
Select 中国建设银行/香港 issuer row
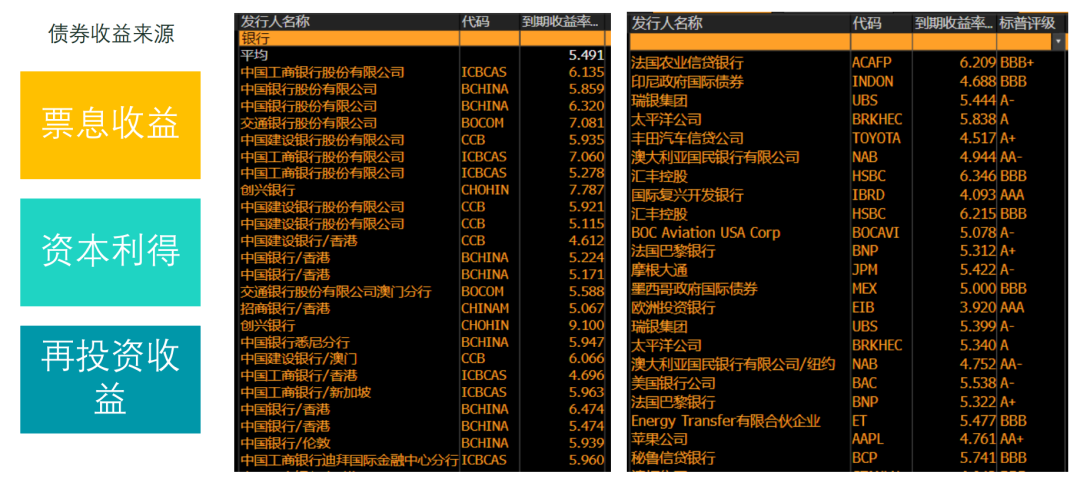tap(422, 241)
